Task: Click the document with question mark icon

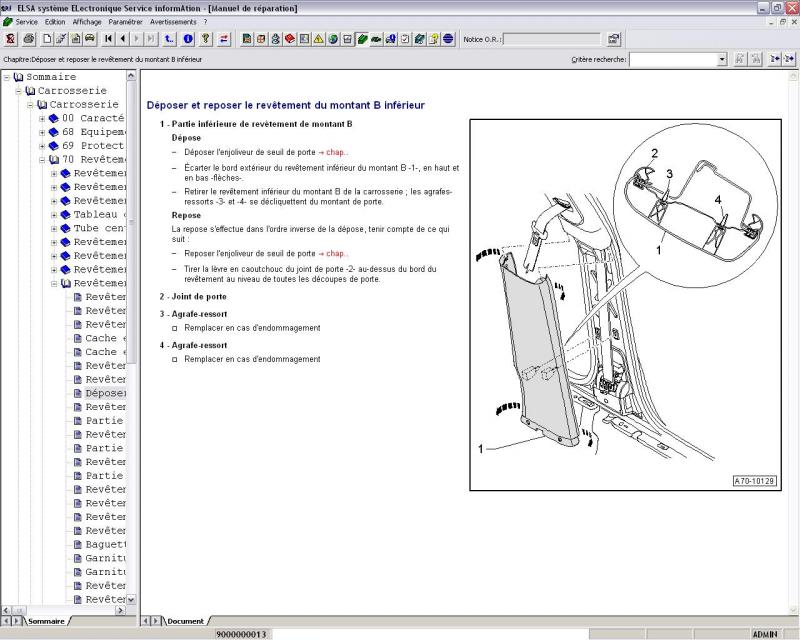Action: [x=434, y=39]
